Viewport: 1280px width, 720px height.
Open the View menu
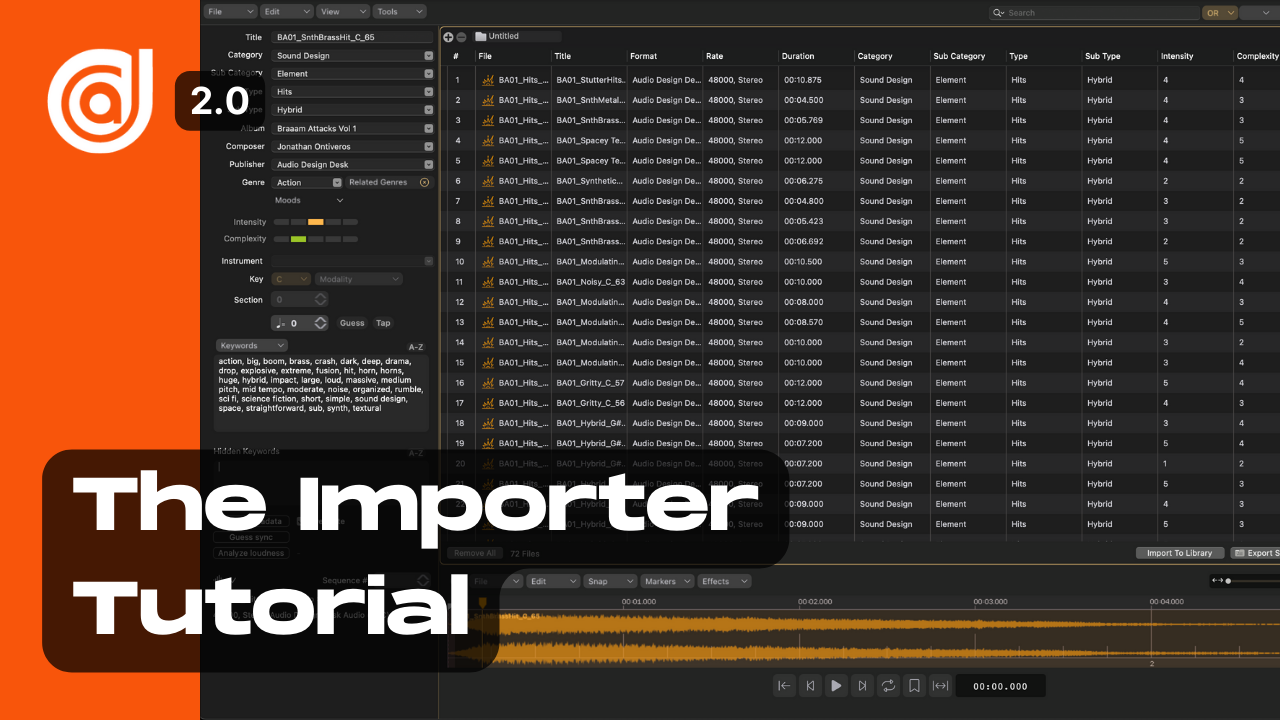(x=343, y=12)
